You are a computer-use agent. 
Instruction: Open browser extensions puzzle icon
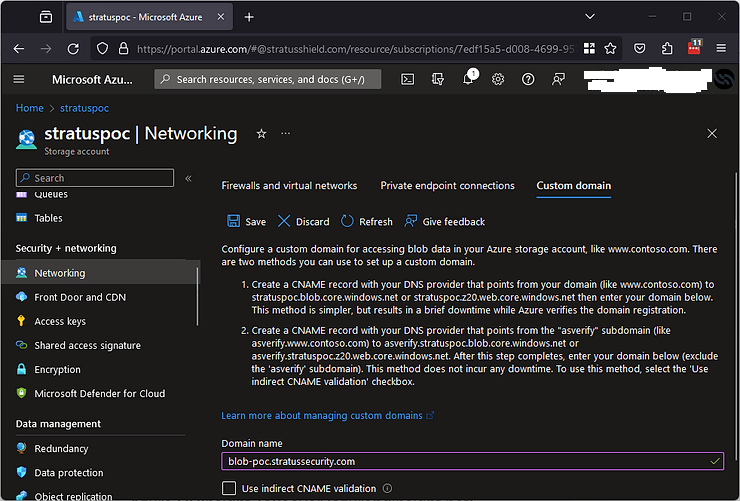tap(667, 49)
